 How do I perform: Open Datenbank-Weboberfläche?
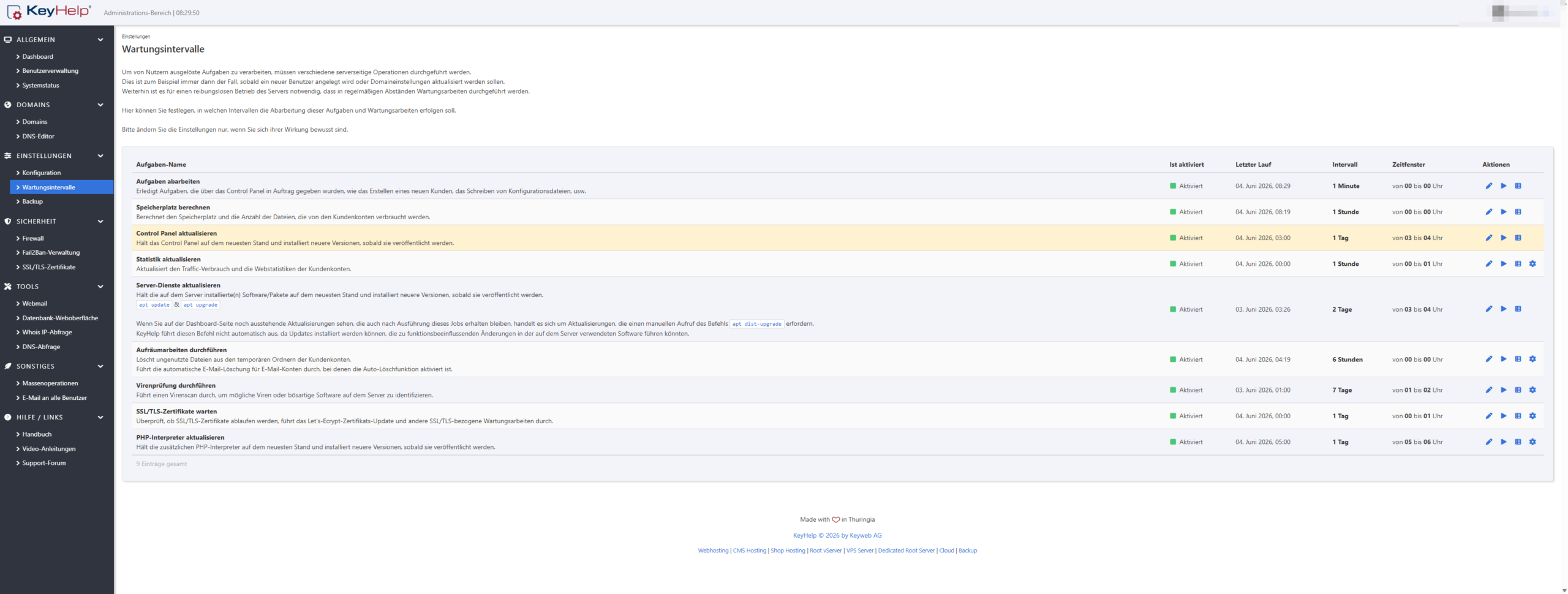[60, 318]
